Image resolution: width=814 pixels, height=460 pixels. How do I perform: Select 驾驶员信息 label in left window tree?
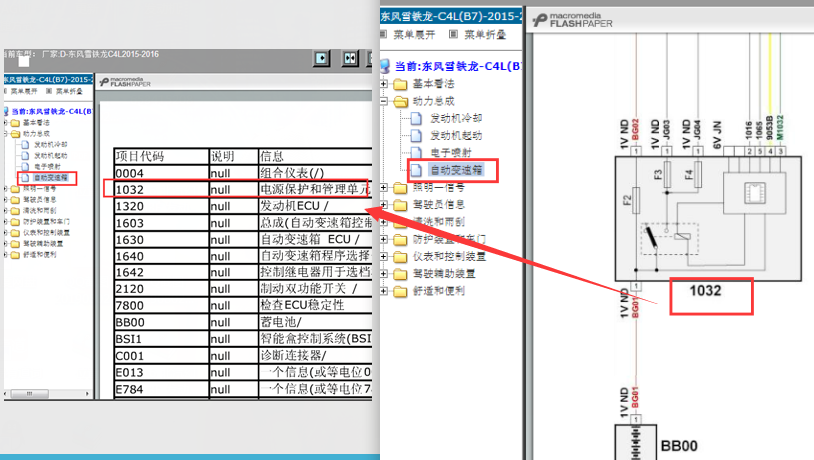point(39,200)
